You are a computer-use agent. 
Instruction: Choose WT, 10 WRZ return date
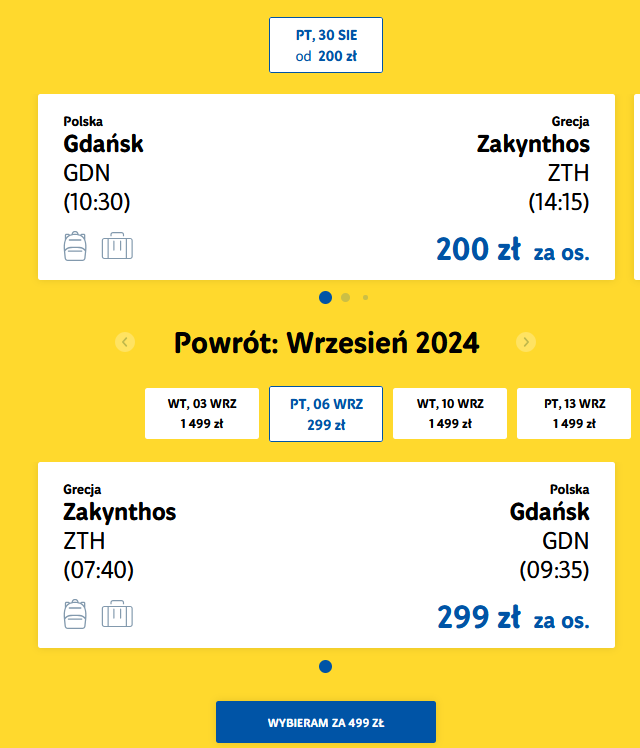450,414
